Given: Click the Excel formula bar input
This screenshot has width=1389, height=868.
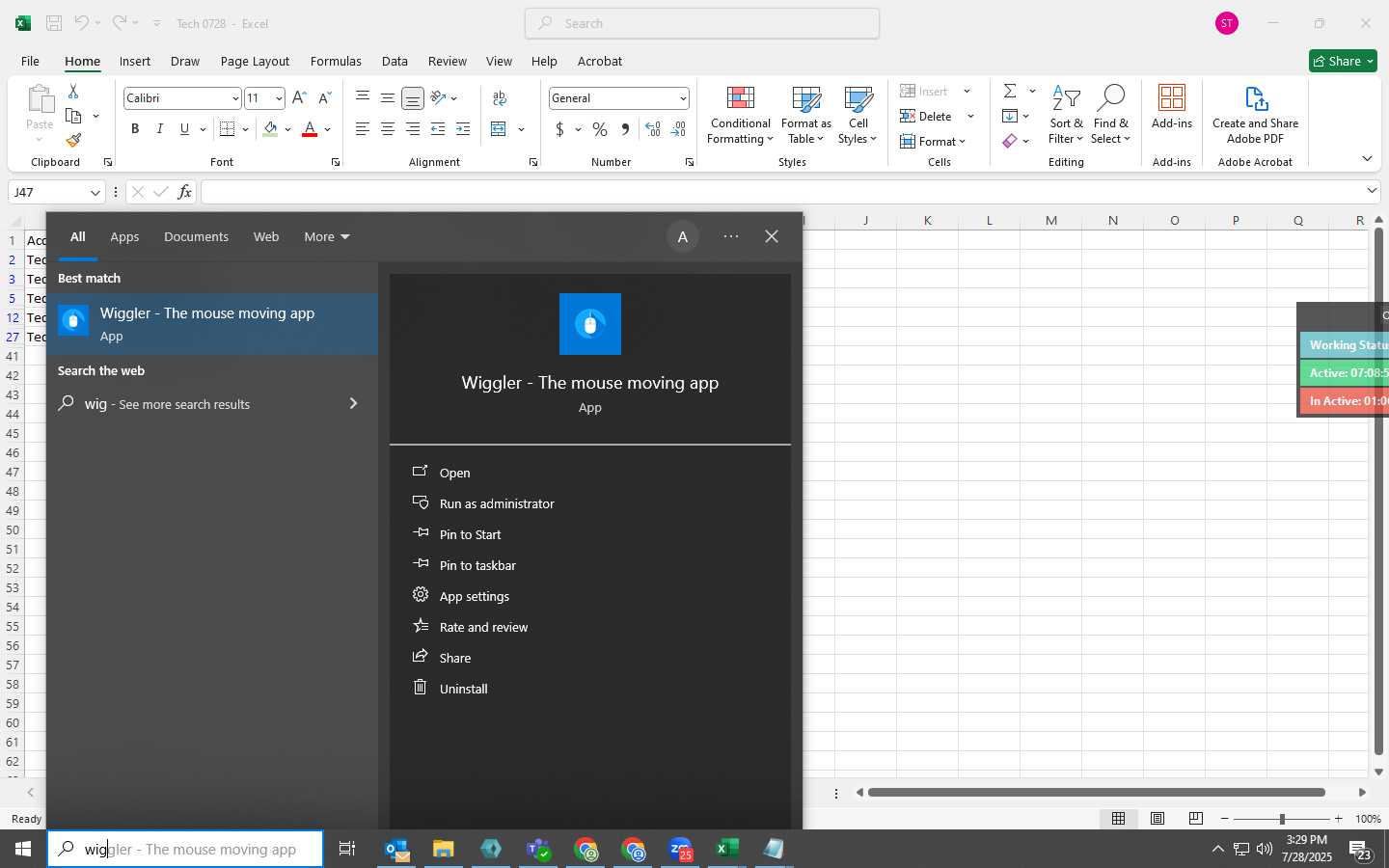Looking at the screenshot, I should (781, 192).
